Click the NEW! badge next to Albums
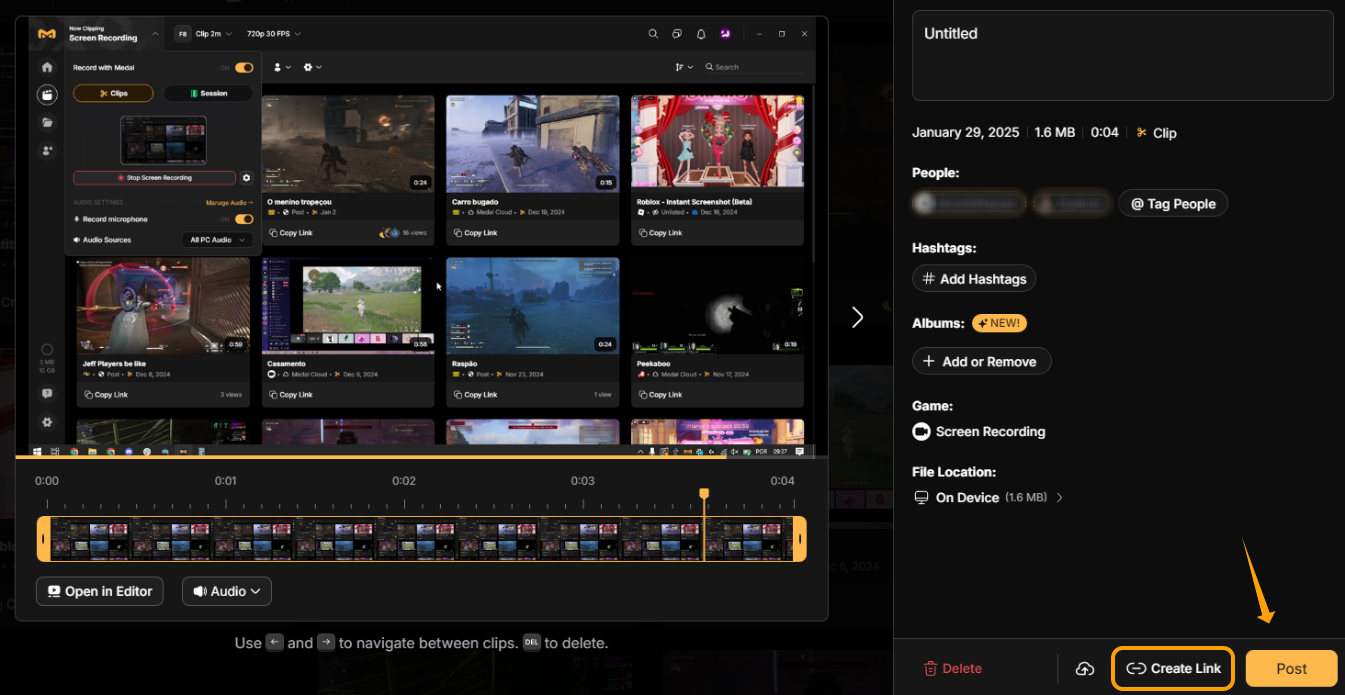The height and width of the screenshot is (695, 1345). (999, 323)
